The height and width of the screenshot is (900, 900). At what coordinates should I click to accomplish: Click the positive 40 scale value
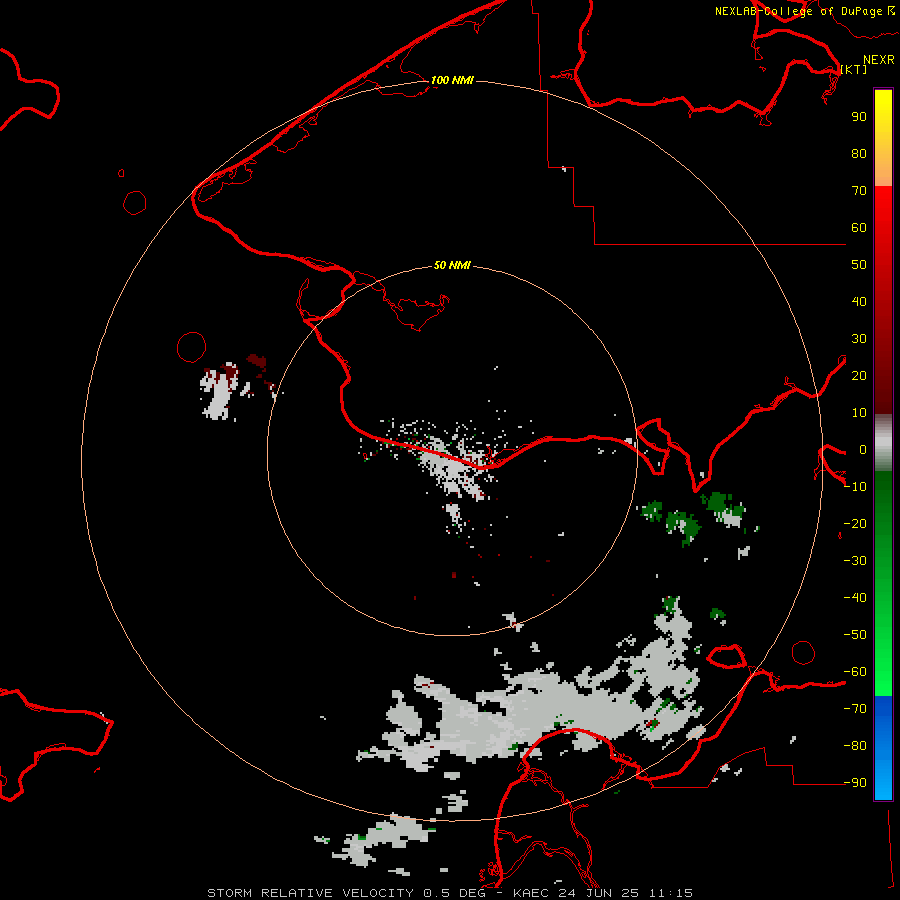pos(859,302)
